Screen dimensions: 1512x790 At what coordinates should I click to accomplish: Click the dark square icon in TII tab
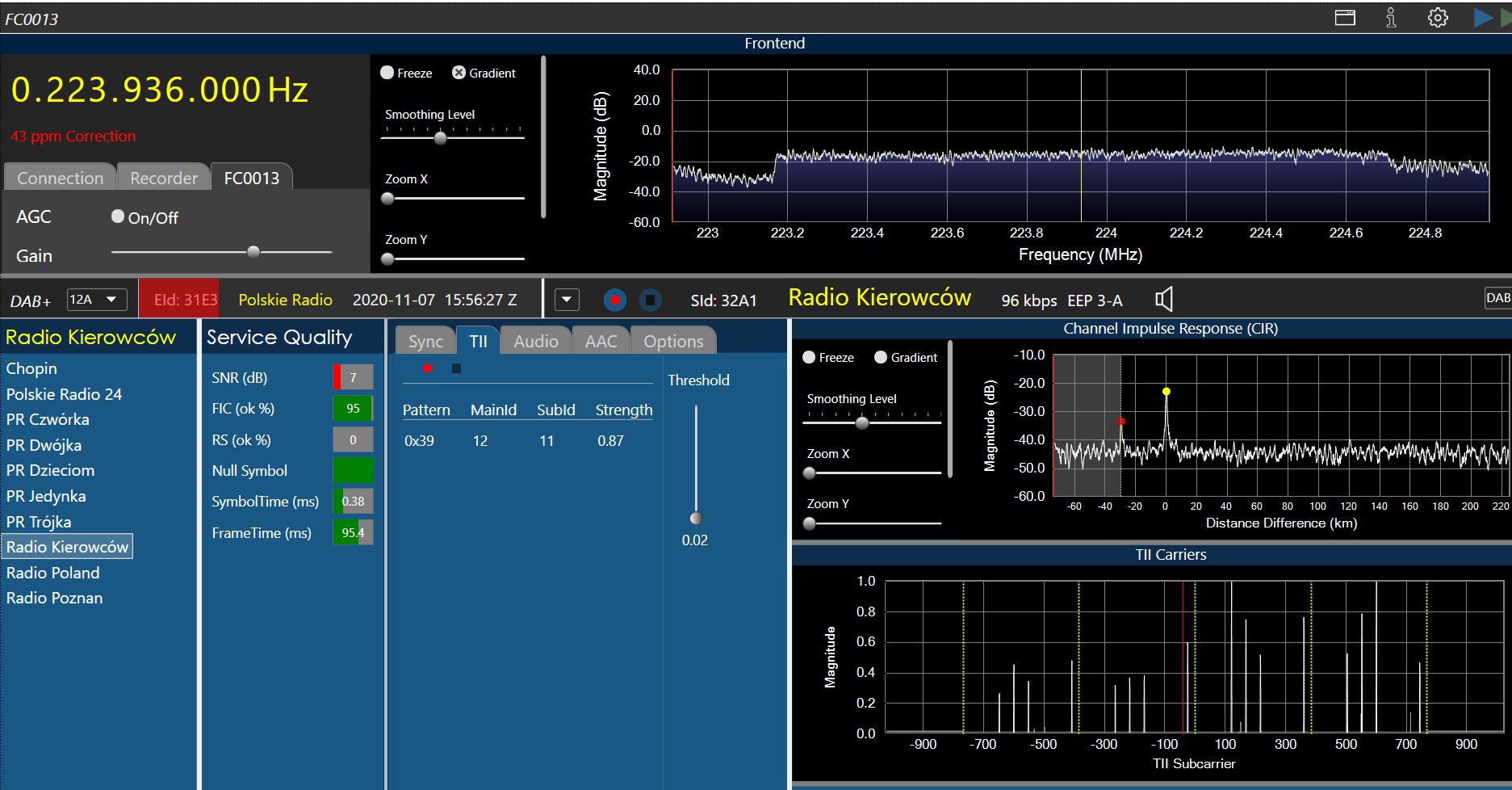pos(456,368)
